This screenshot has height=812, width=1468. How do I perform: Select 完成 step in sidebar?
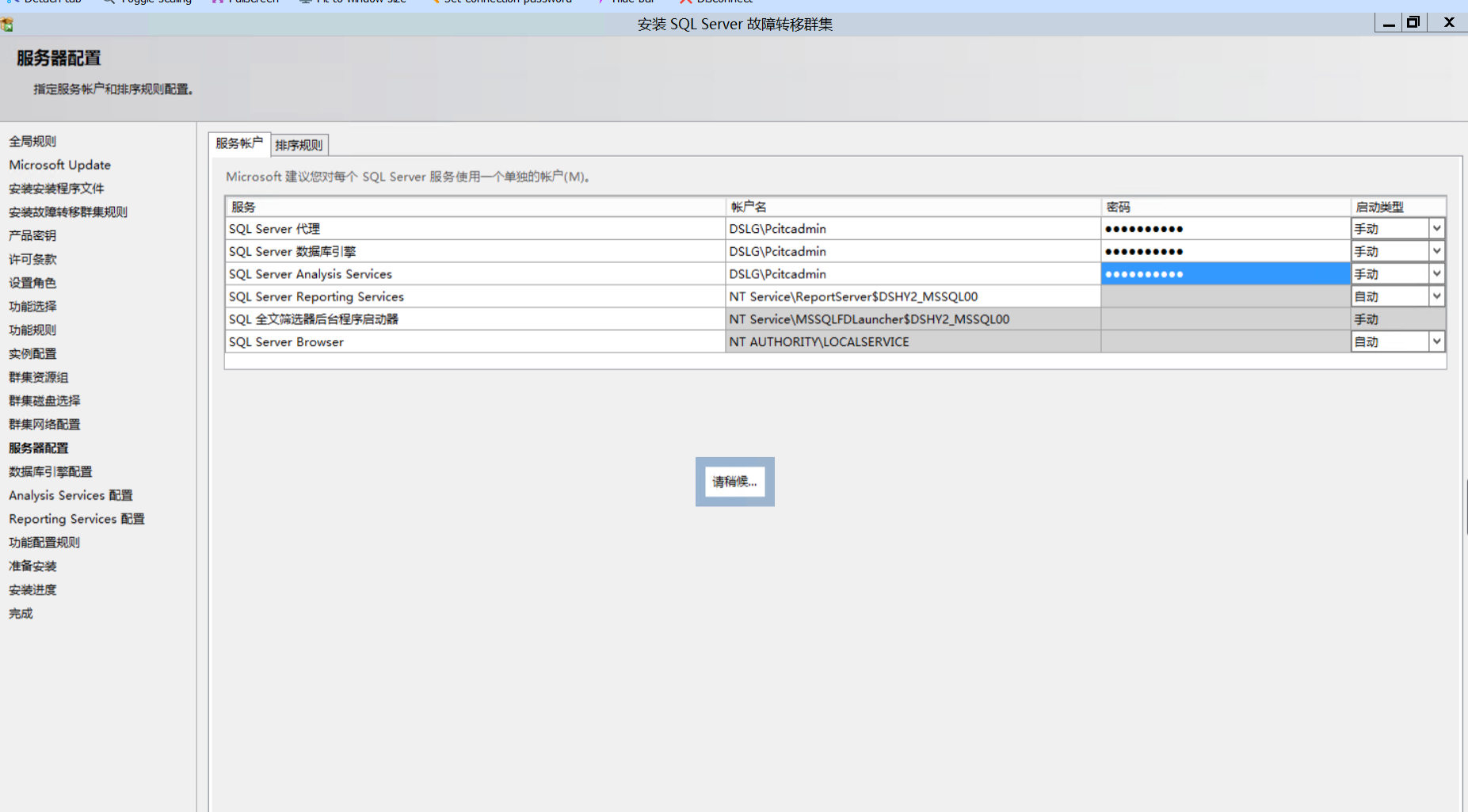click(21, 613)
